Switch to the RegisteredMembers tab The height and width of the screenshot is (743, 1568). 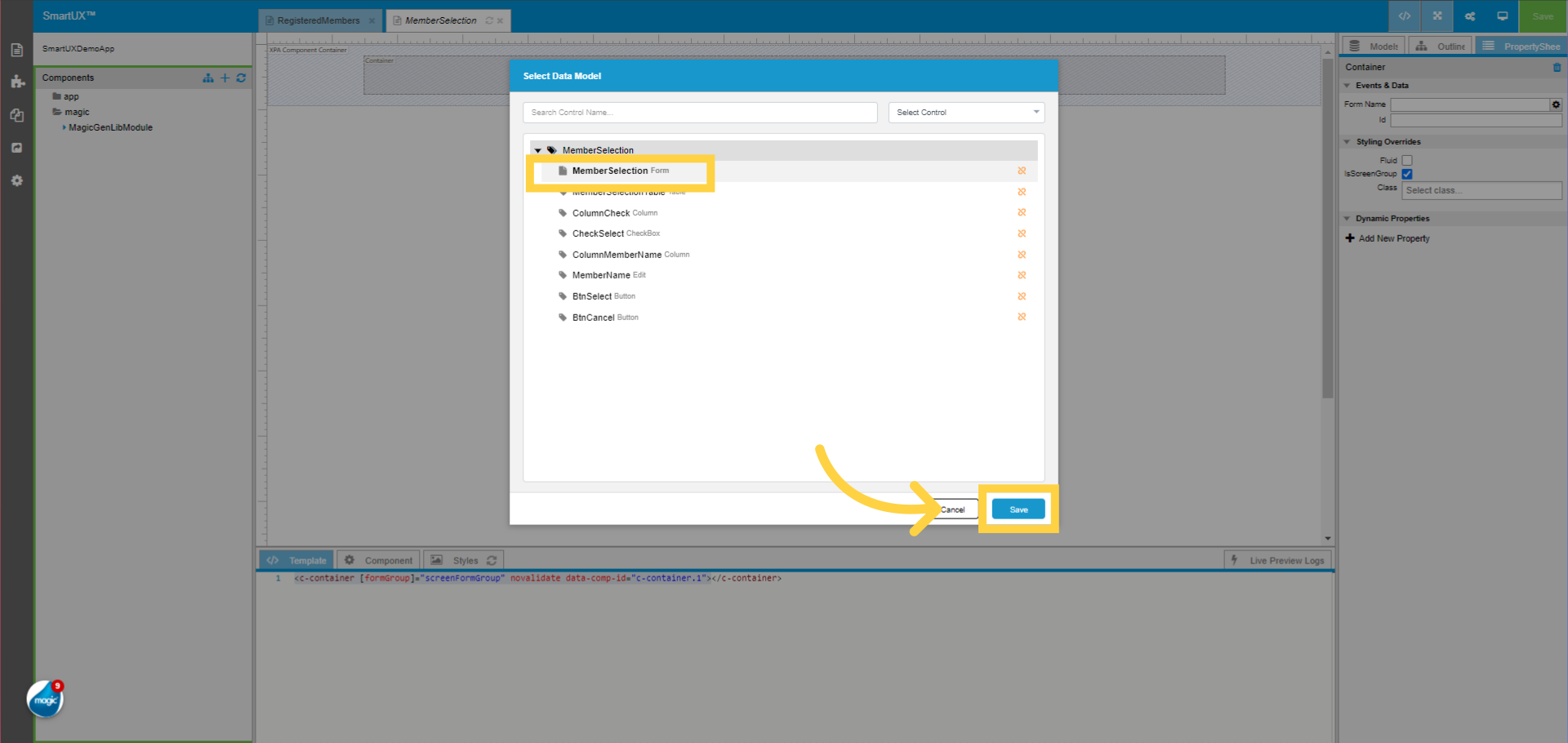point(318,20)
